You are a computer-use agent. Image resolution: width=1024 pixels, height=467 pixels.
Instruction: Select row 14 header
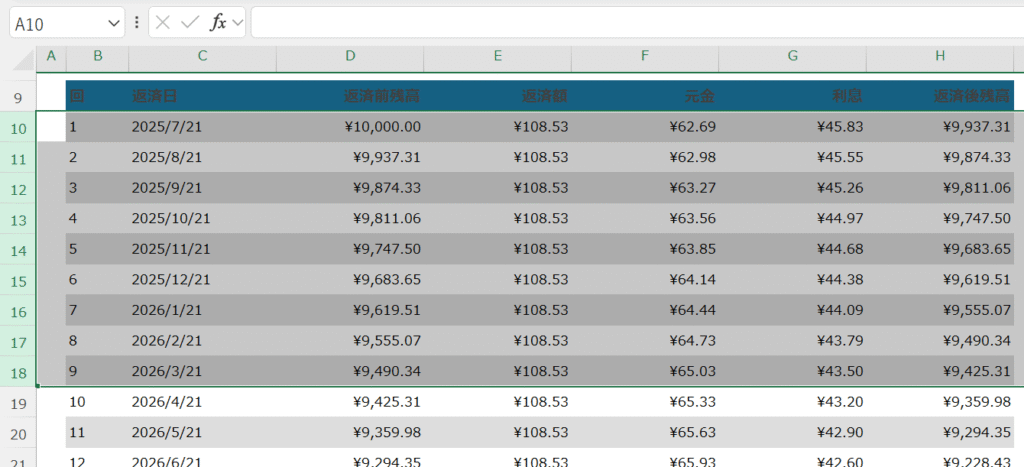[x=18, y=251]
